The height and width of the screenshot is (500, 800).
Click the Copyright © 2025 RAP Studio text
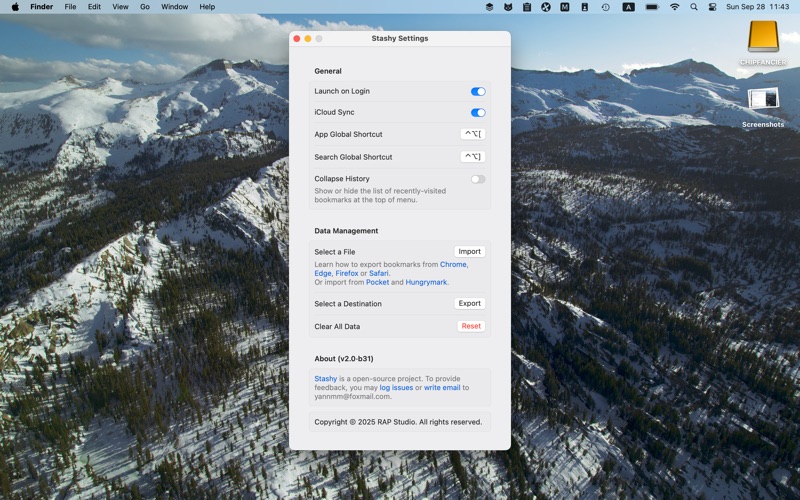(398, 422)
